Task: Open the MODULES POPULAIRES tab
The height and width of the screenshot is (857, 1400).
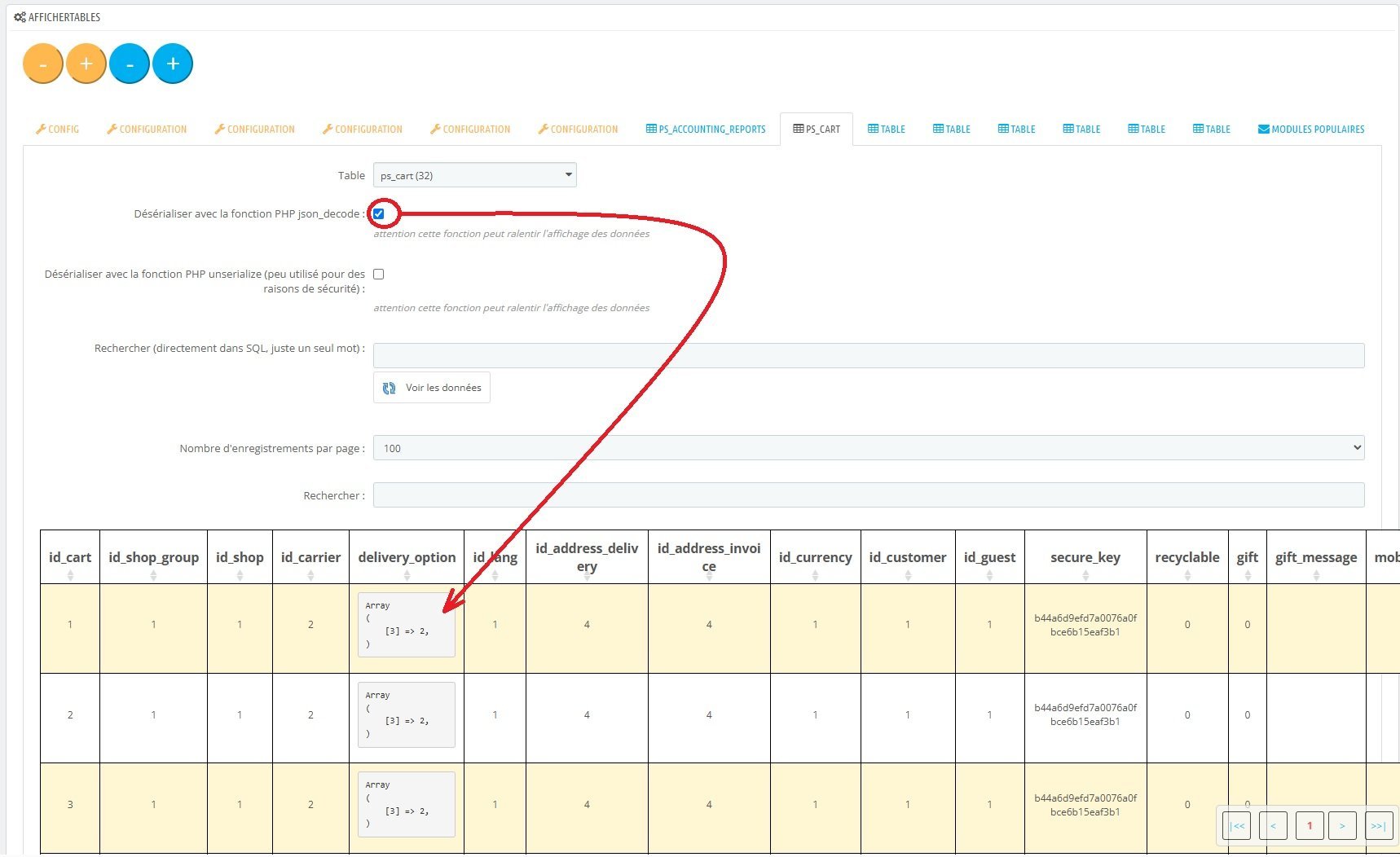Action: tap(1311, 130)
